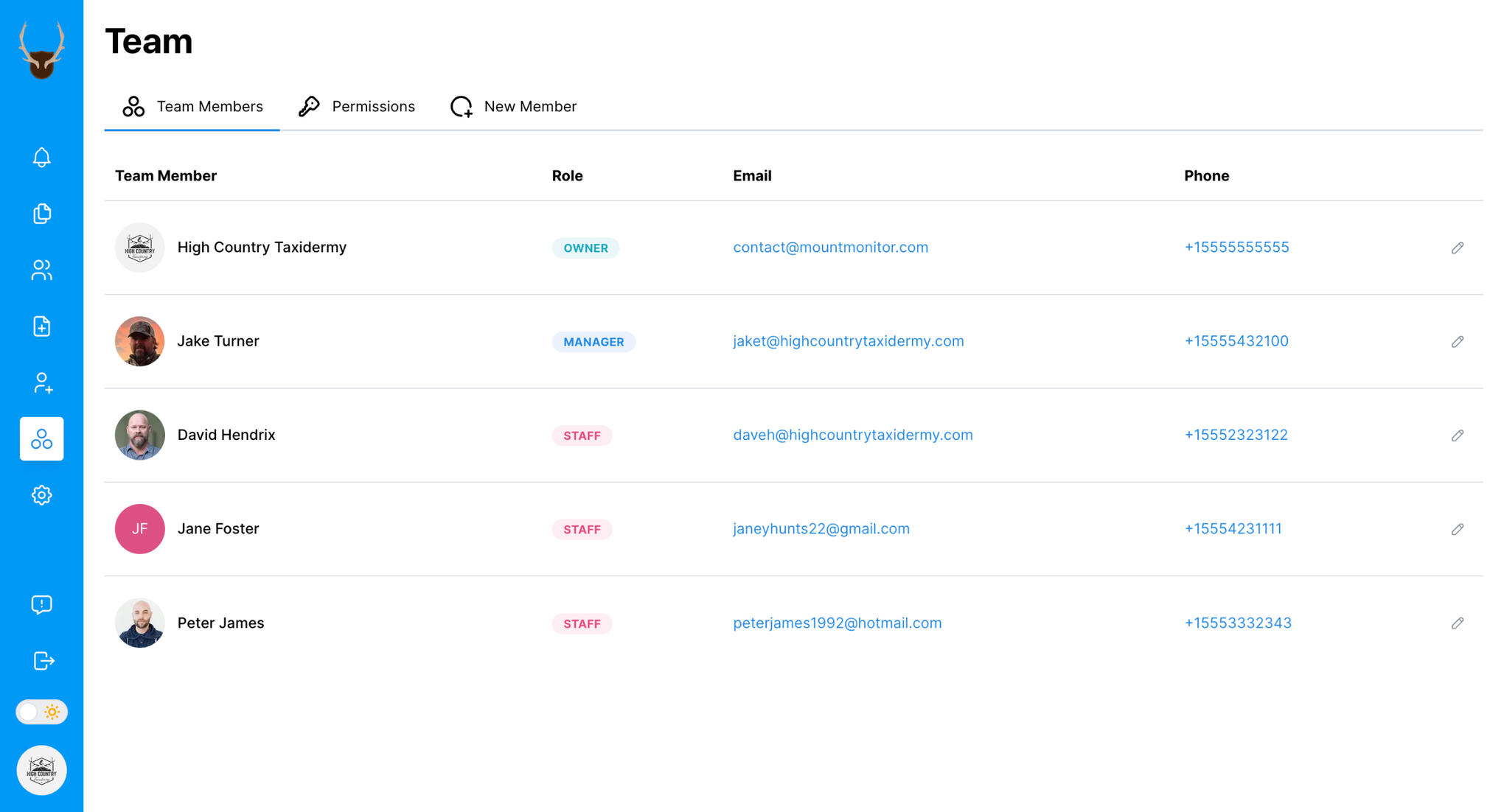Toggle the light/dark mode switch
The height and width of the screenshot is (812, 1504).
[41, 712]
